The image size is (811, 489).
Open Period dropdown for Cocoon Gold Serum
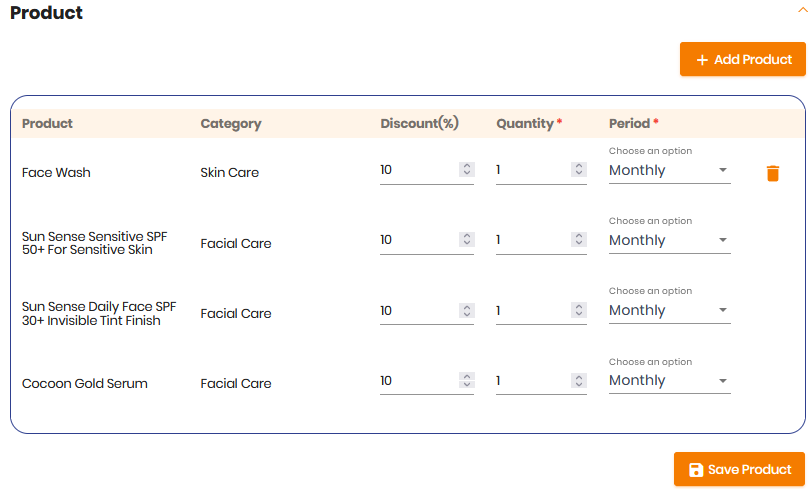pos(669,380)
